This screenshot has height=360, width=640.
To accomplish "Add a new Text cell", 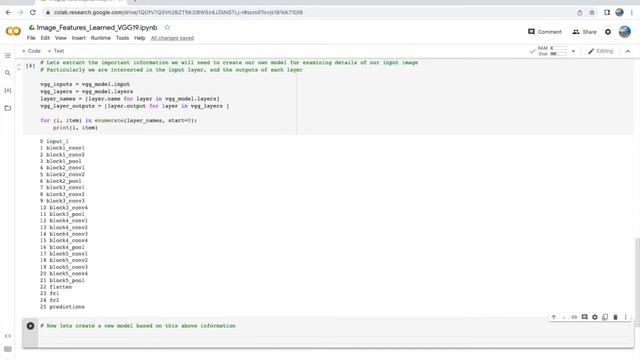I will click(x=56, y=51).
